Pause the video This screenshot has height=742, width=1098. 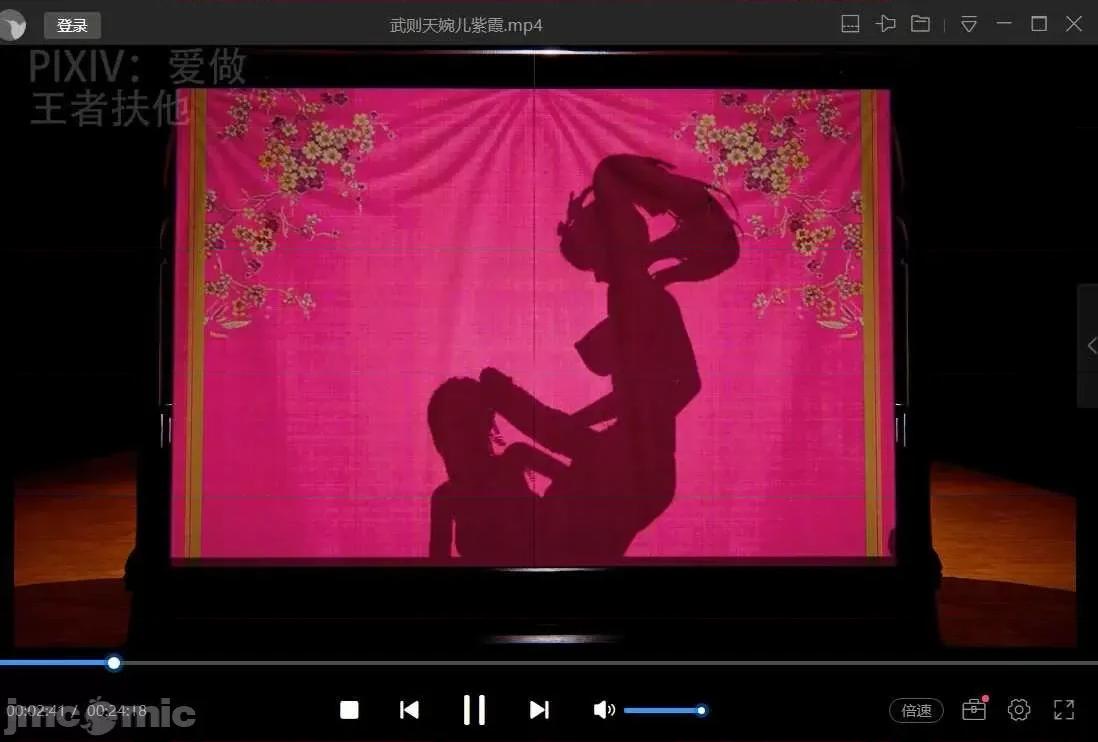point(474,710)
